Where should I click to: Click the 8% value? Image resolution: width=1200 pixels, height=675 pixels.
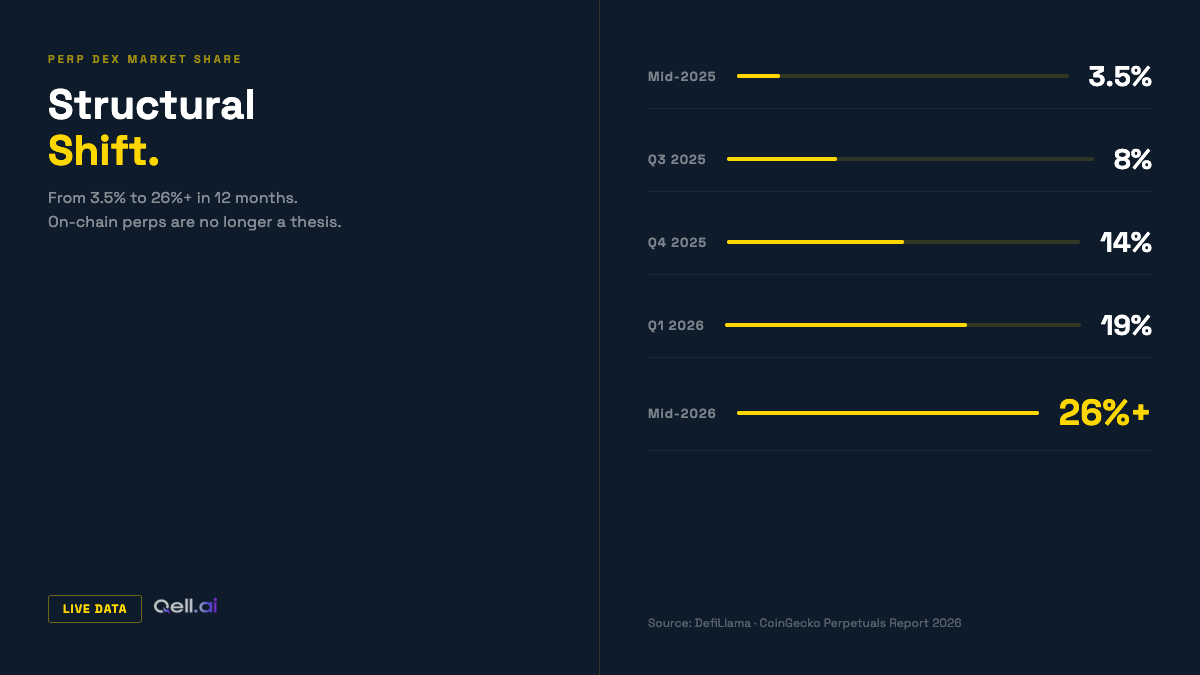click(x=1133, y=159)
